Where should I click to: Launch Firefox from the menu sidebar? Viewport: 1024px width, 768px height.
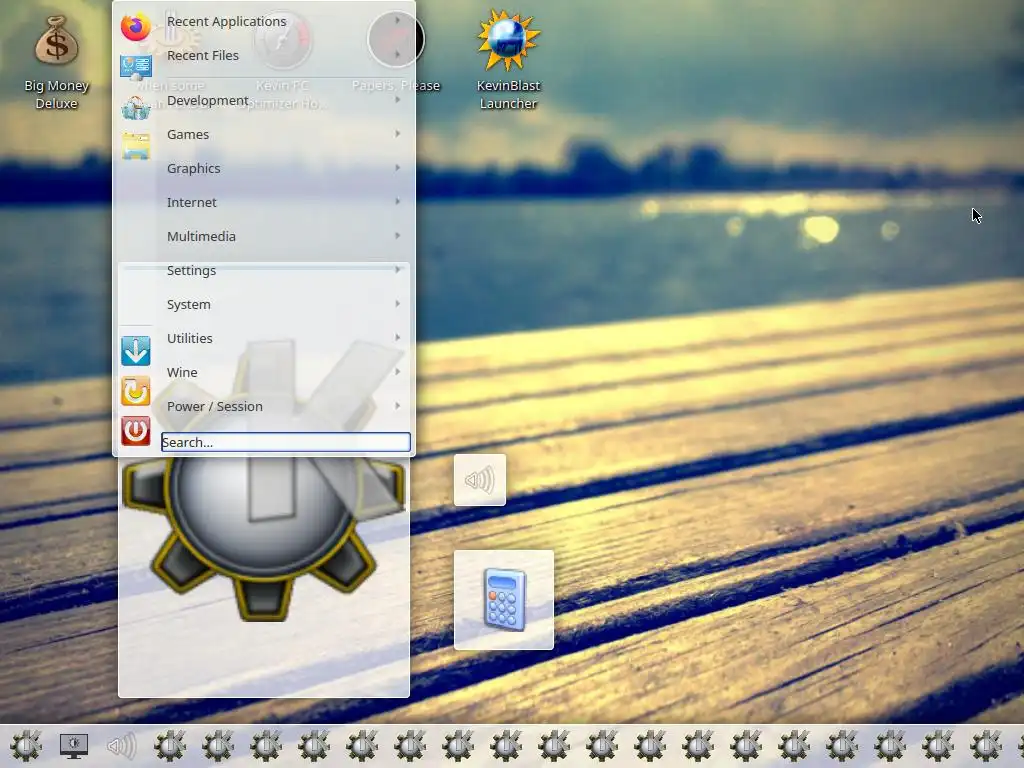tap(136, 27)
